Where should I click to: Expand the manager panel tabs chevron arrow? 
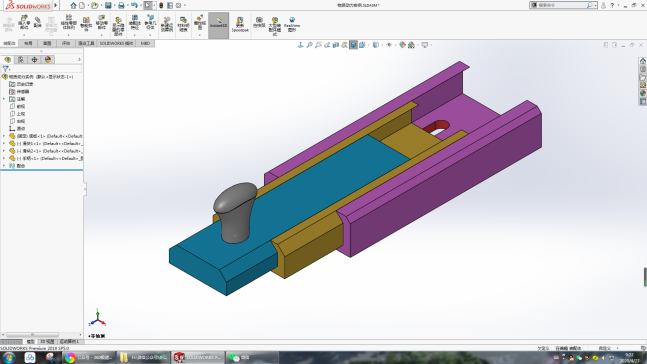79,59
